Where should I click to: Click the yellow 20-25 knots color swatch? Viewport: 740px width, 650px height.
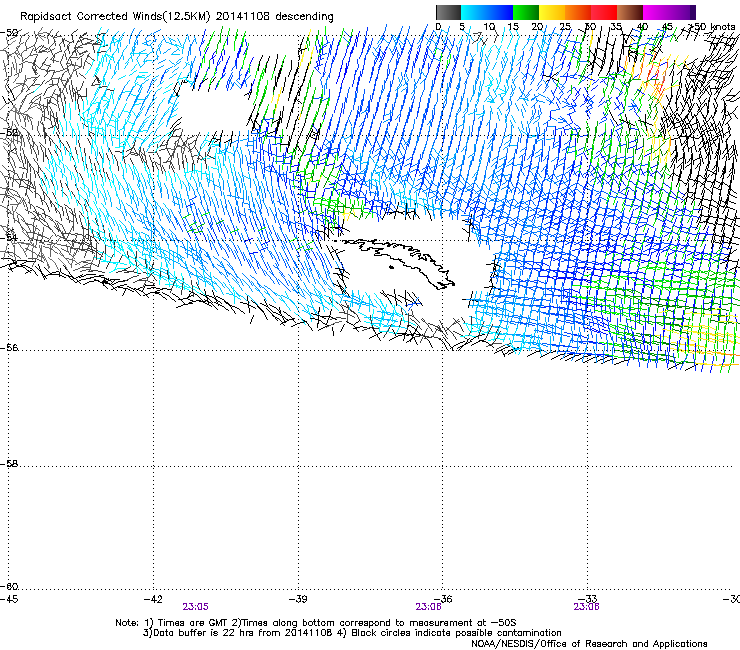pos(552,12)
